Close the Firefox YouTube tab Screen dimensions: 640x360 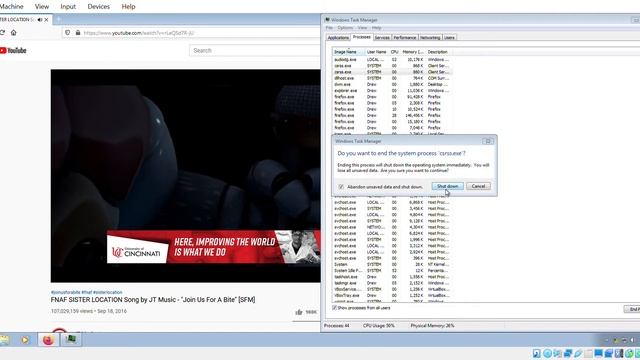tap(46, 20)
